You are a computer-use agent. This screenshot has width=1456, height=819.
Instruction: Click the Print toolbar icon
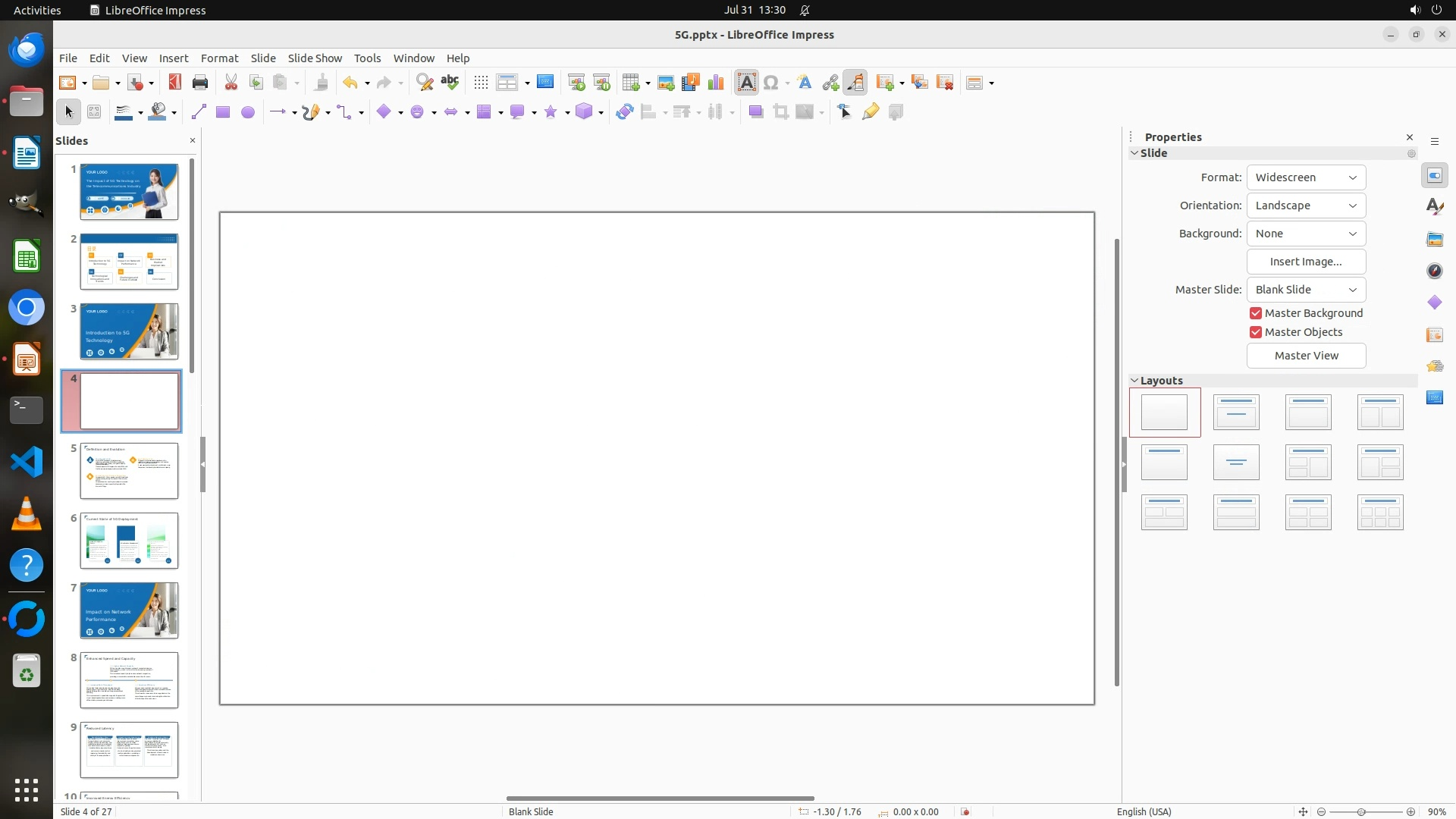[200, 83]
